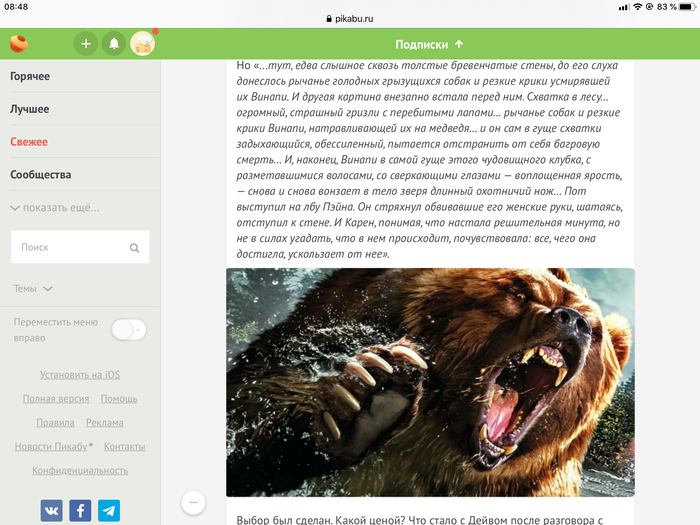
Task: Toggle the move menu right switch
Action: point(128,329)
